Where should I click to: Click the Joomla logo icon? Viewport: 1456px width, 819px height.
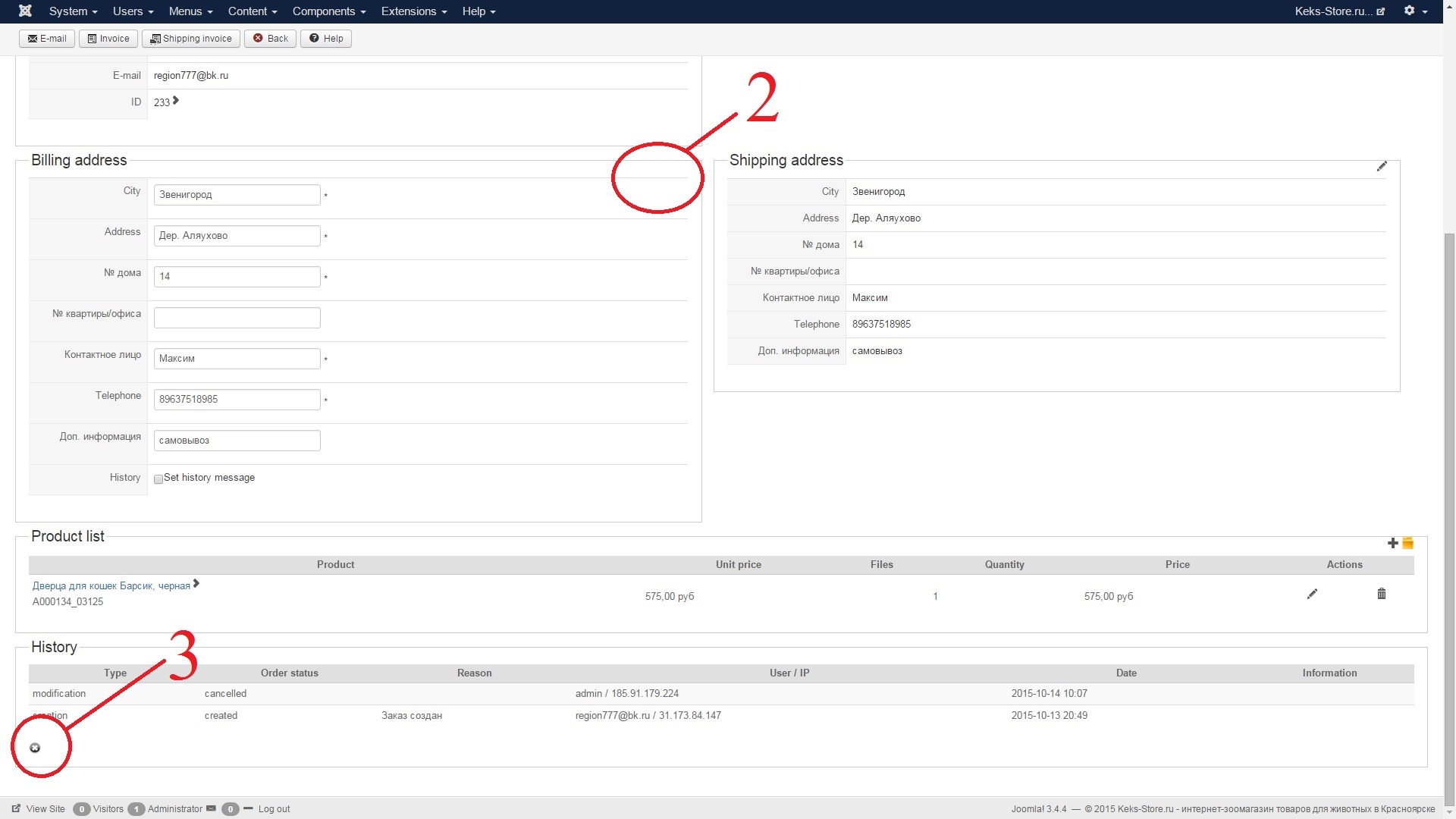25,11
